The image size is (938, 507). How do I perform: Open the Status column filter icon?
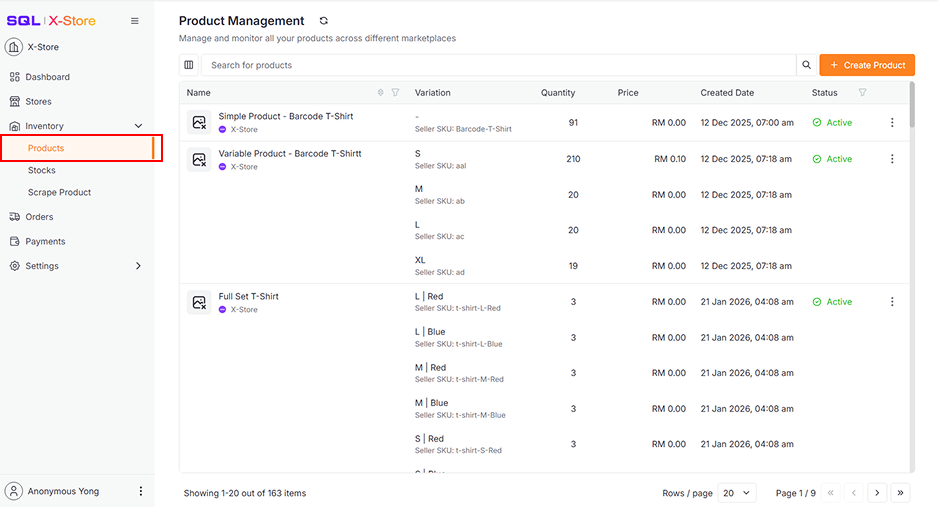862,93
